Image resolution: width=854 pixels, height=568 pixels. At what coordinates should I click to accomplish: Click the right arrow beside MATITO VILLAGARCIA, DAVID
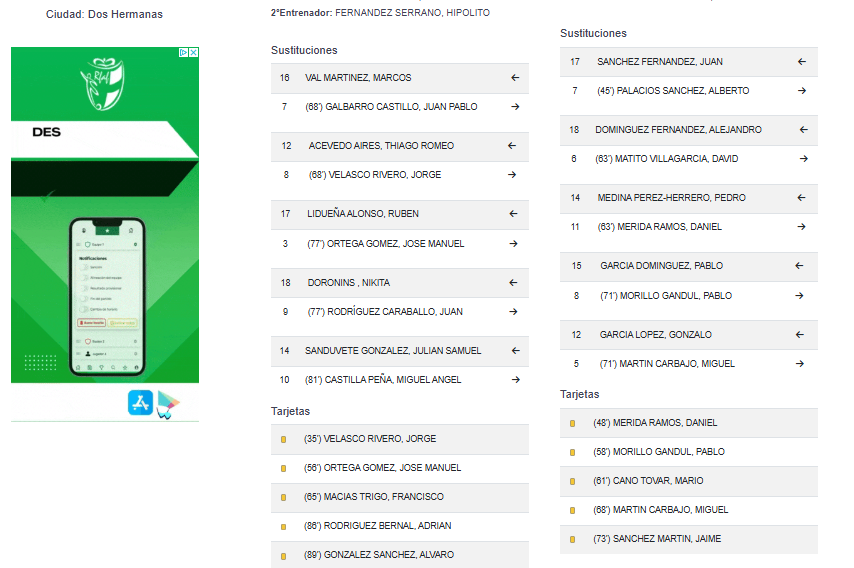[803, 158]
